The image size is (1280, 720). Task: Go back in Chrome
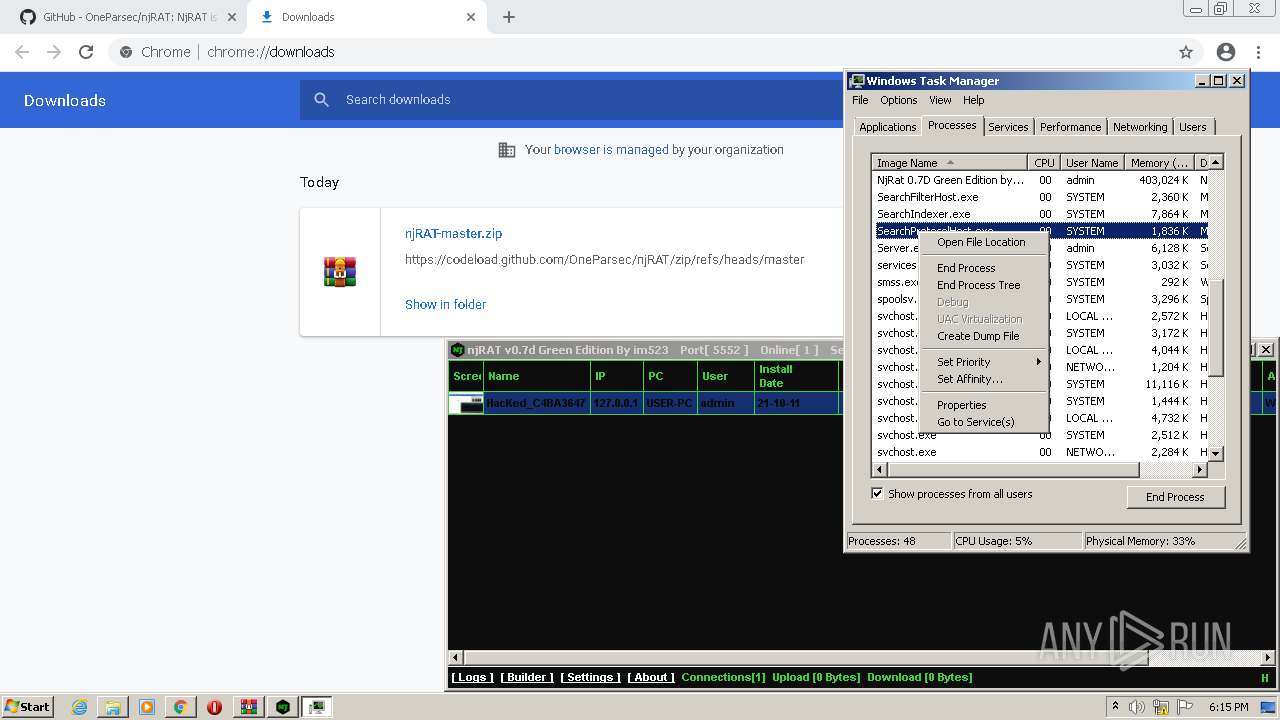coord(22,52)
